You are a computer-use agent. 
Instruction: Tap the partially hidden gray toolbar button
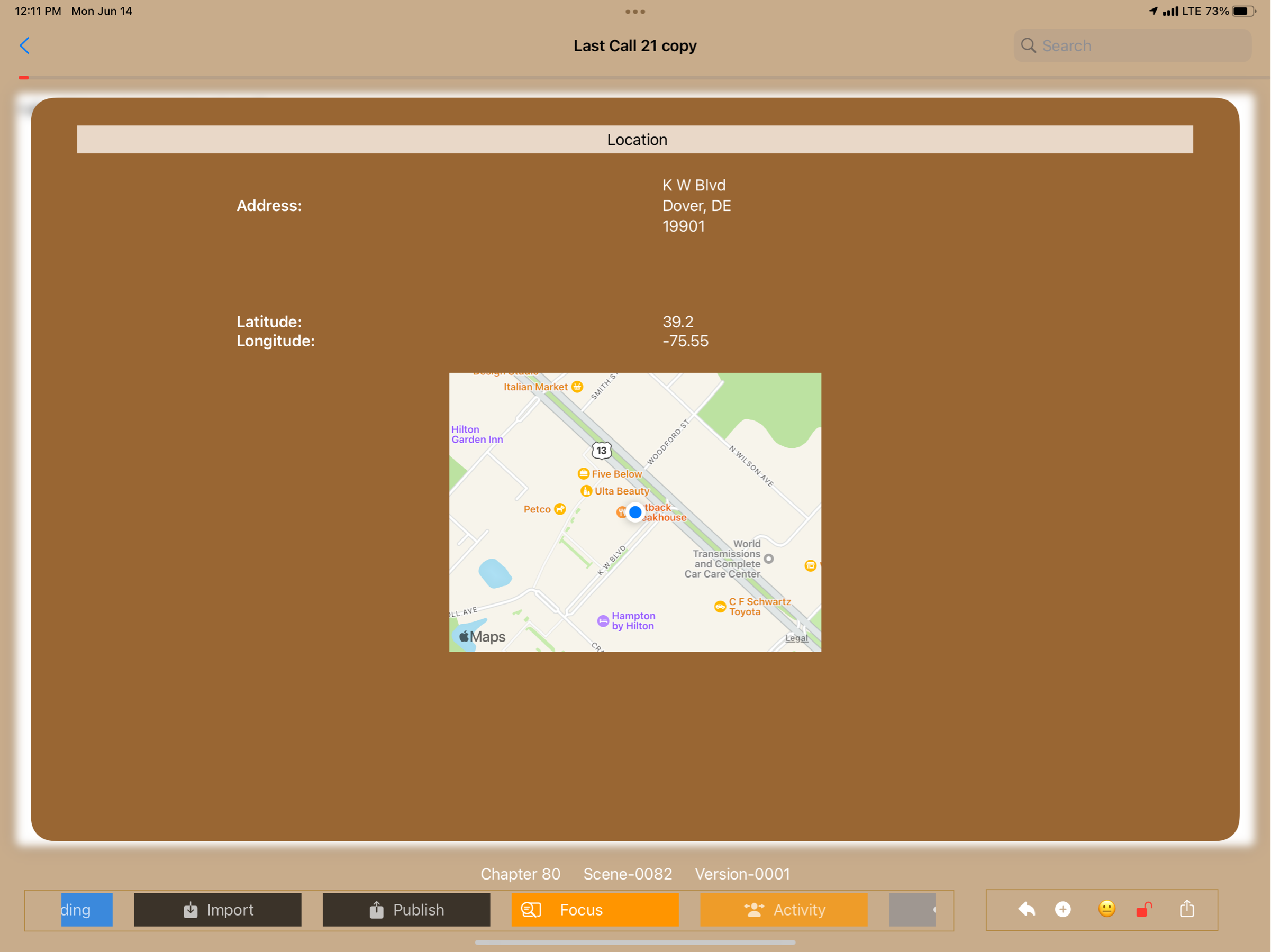[x=912, y=910]
